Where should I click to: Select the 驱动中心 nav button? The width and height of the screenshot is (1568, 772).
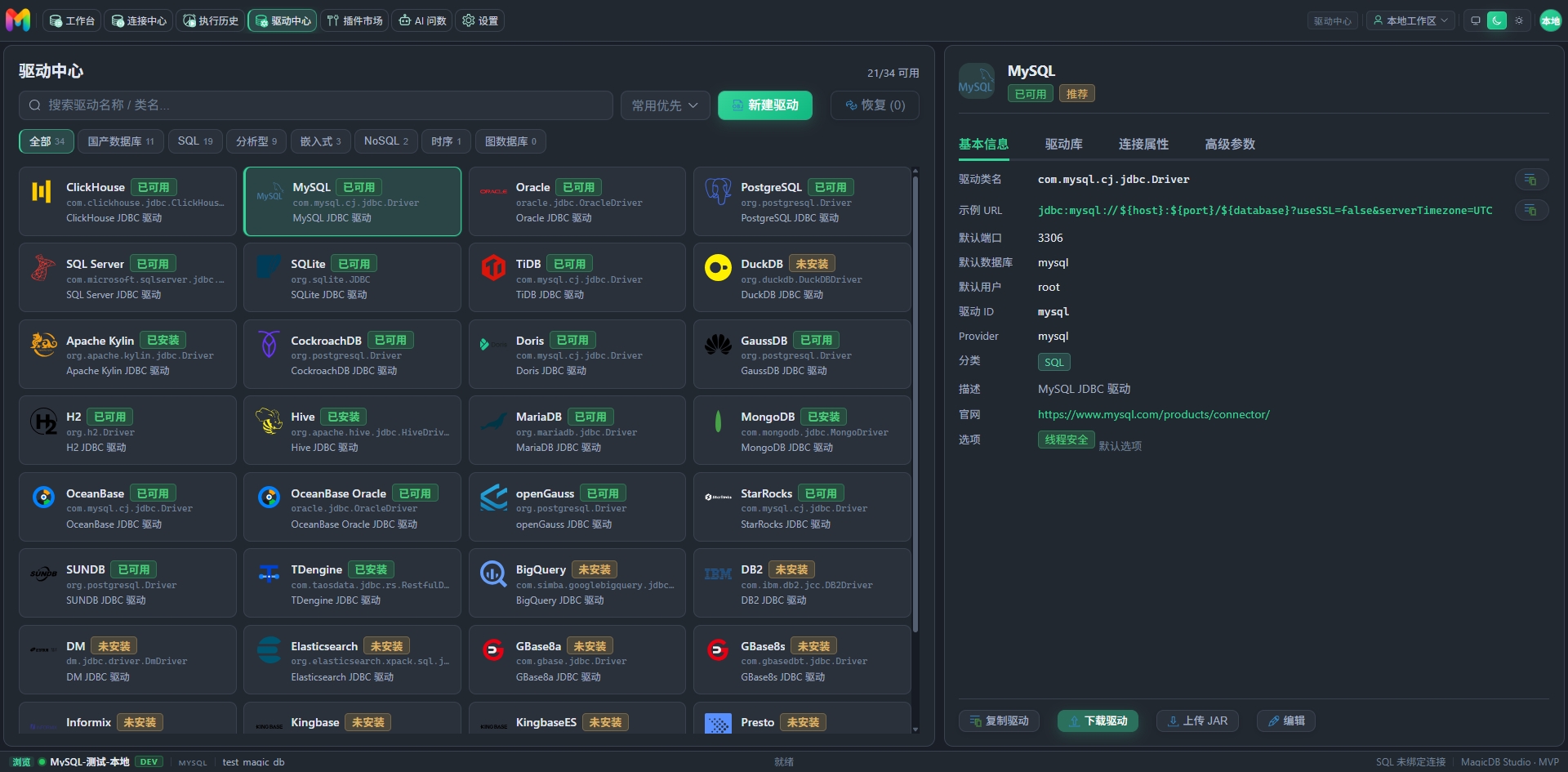click(283, 20)
